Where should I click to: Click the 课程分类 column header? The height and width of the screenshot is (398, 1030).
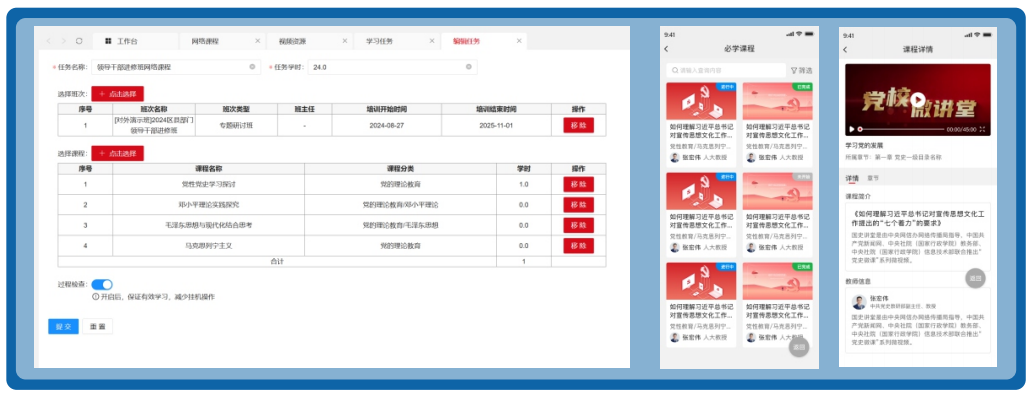401,169
